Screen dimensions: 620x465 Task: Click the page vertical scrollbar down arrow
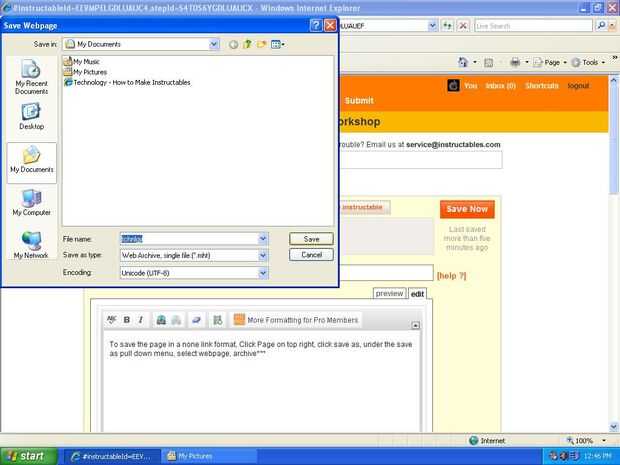pos(614,427)
